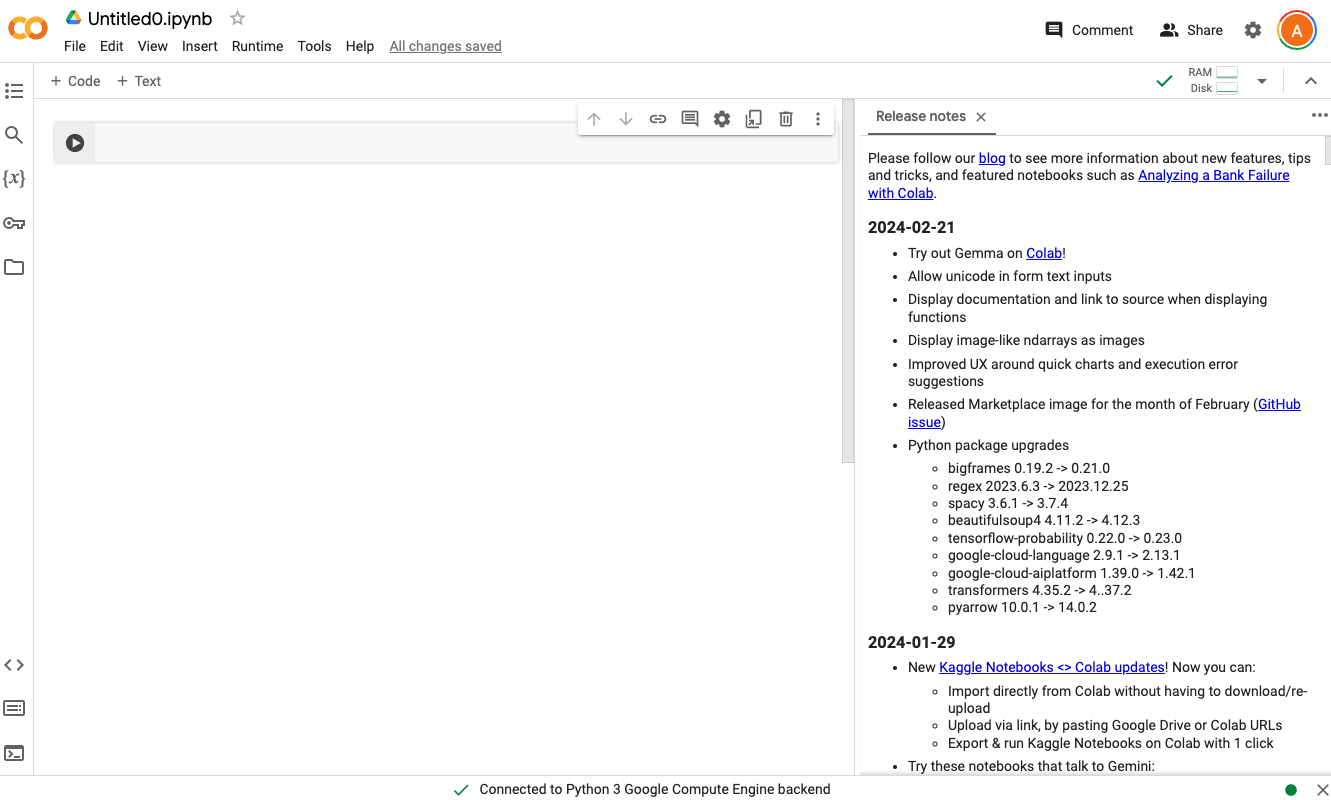Expand the RAM Disk connection dropdown arrow
1331x800 pixels.
(1262, 81)
